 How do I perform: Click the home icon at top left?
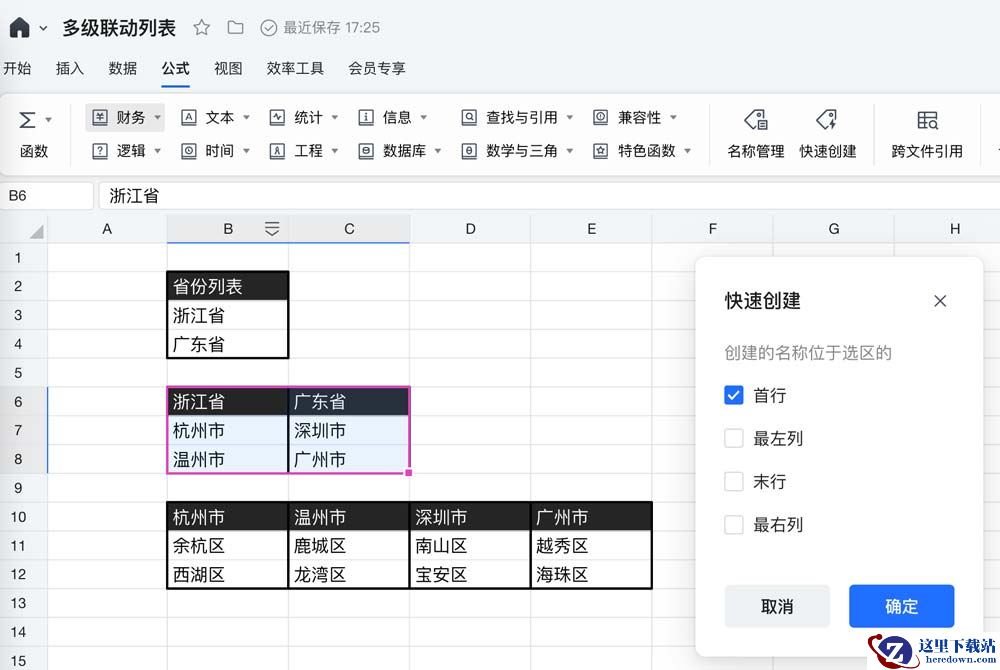(19, 27)
